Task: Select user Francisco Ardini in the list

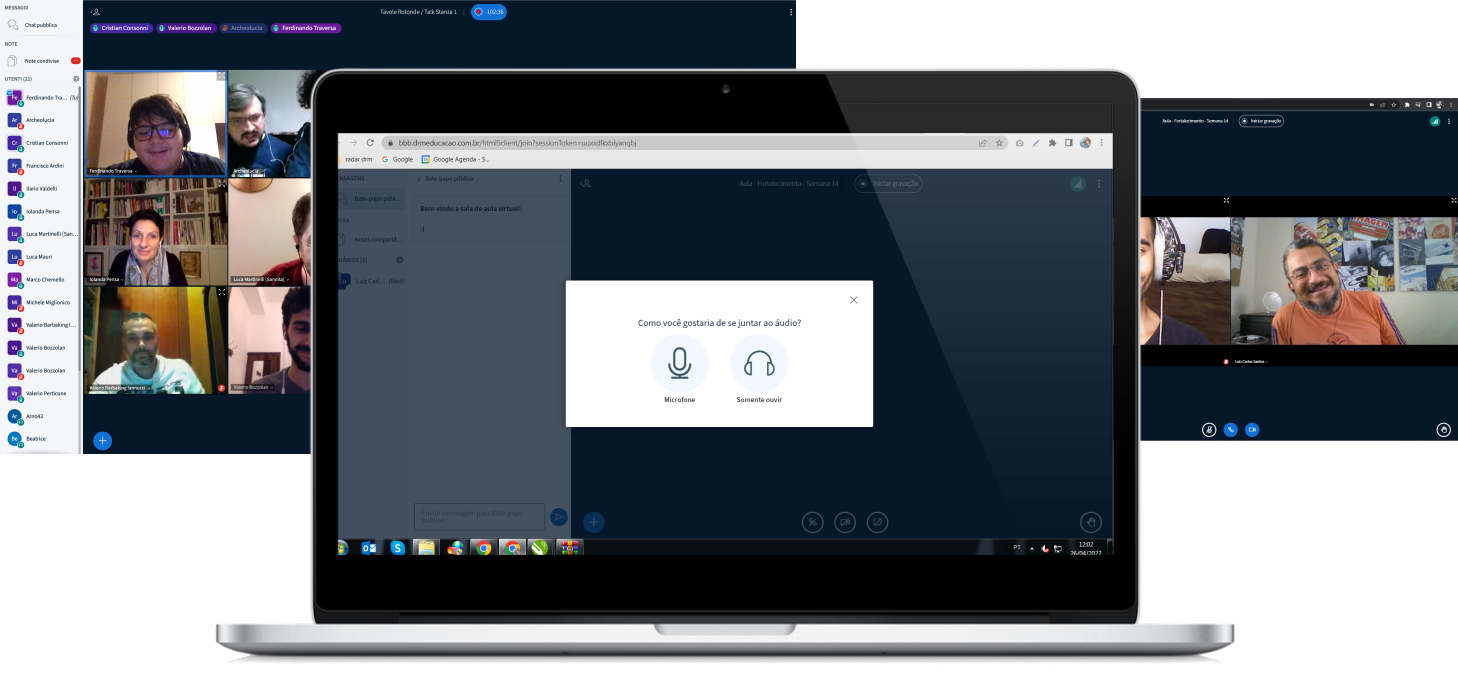Action: (x=42, y=166)
